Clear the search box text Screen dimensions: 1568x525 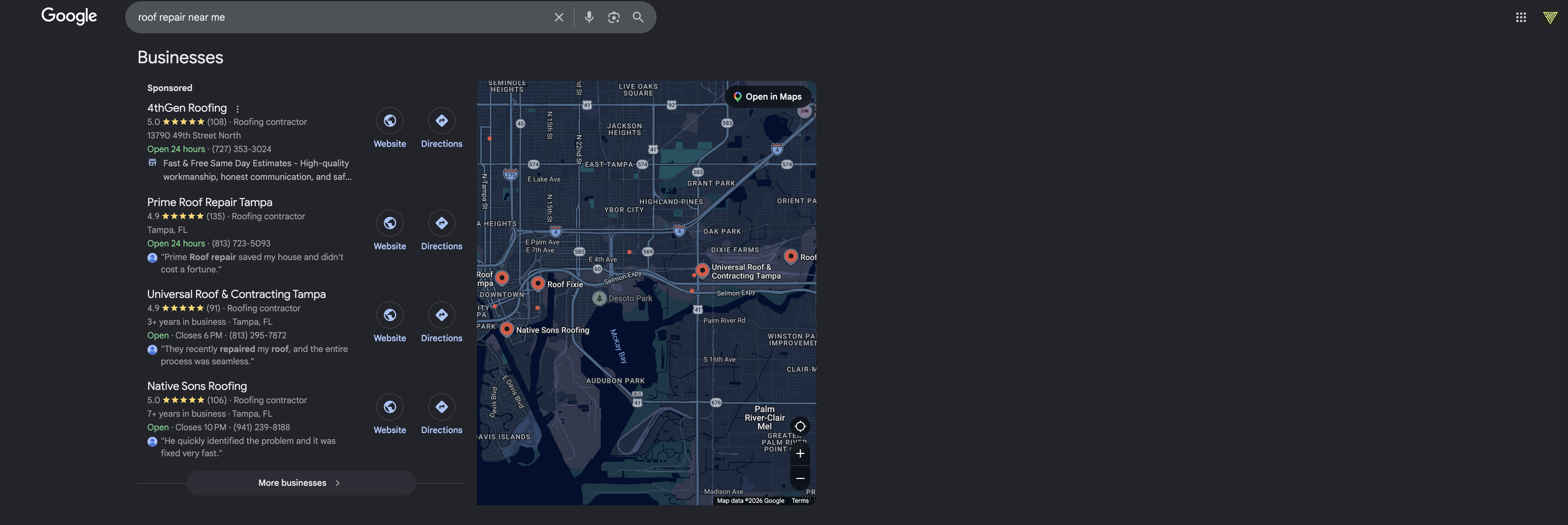(x=559, y=17)
